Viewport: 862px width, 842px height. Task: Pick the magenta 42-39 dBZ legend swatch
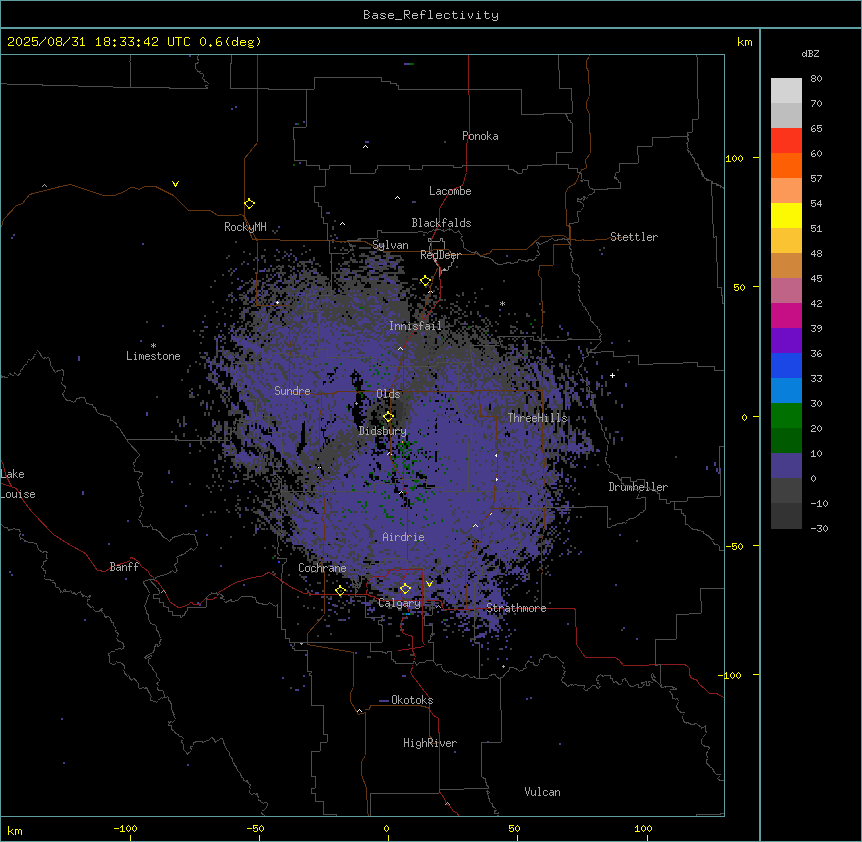pyautogui.click(x=786, y=315)
